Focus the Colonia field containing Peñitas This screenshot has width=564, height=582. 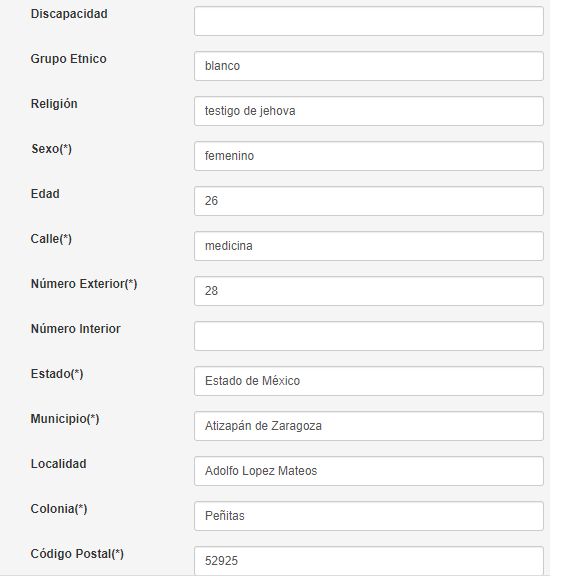[369, 516]
